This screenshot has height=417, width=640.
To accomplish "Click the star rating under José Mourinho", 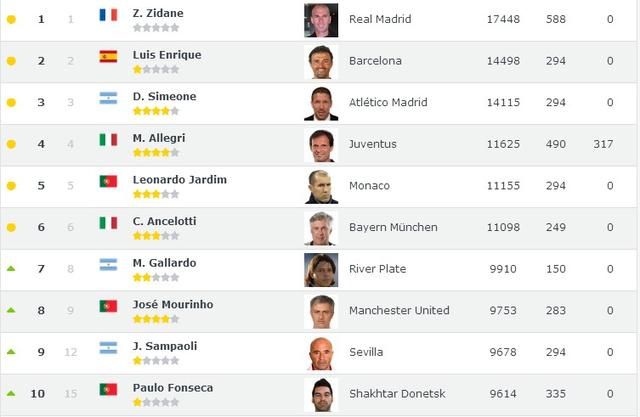I will point(156,319).
